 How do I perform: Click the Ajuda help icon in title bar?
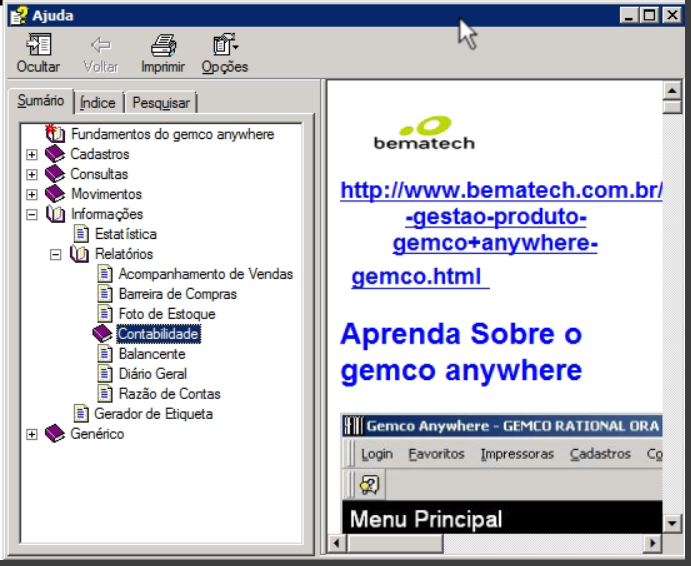pyautogui.click(x=19, y=15)
